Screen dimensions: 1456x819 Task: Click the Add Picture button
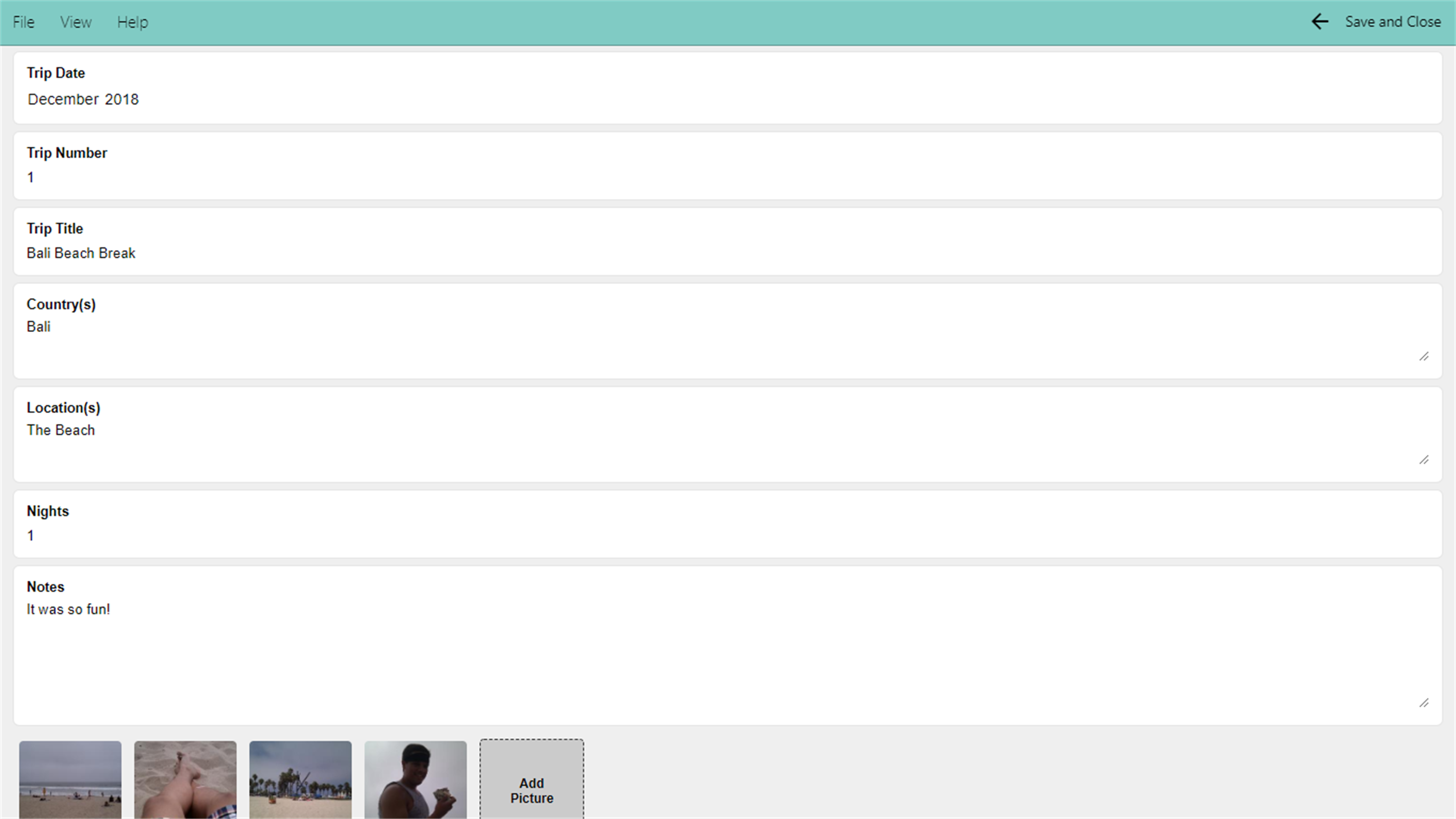[x=531, y=780]
